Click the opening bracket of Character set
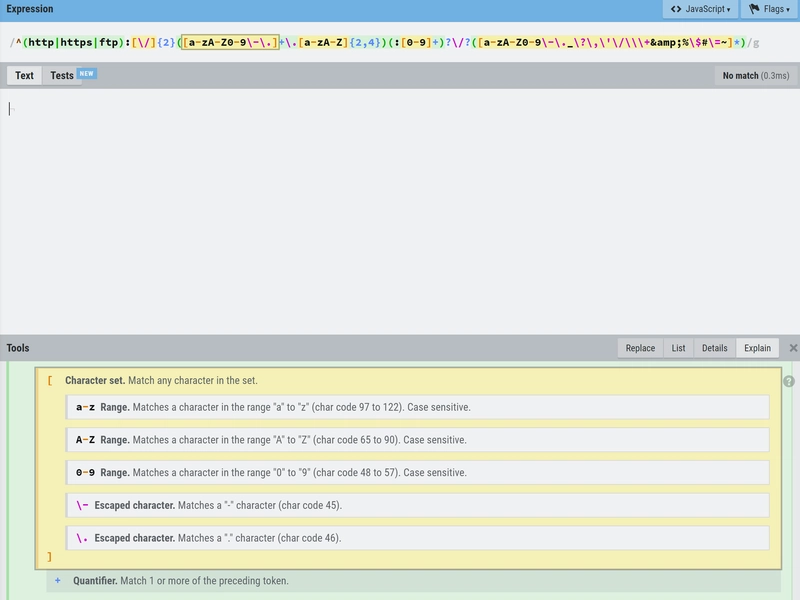Image resolution: width=800 pixels, height=600 pixels. (50, 381)
